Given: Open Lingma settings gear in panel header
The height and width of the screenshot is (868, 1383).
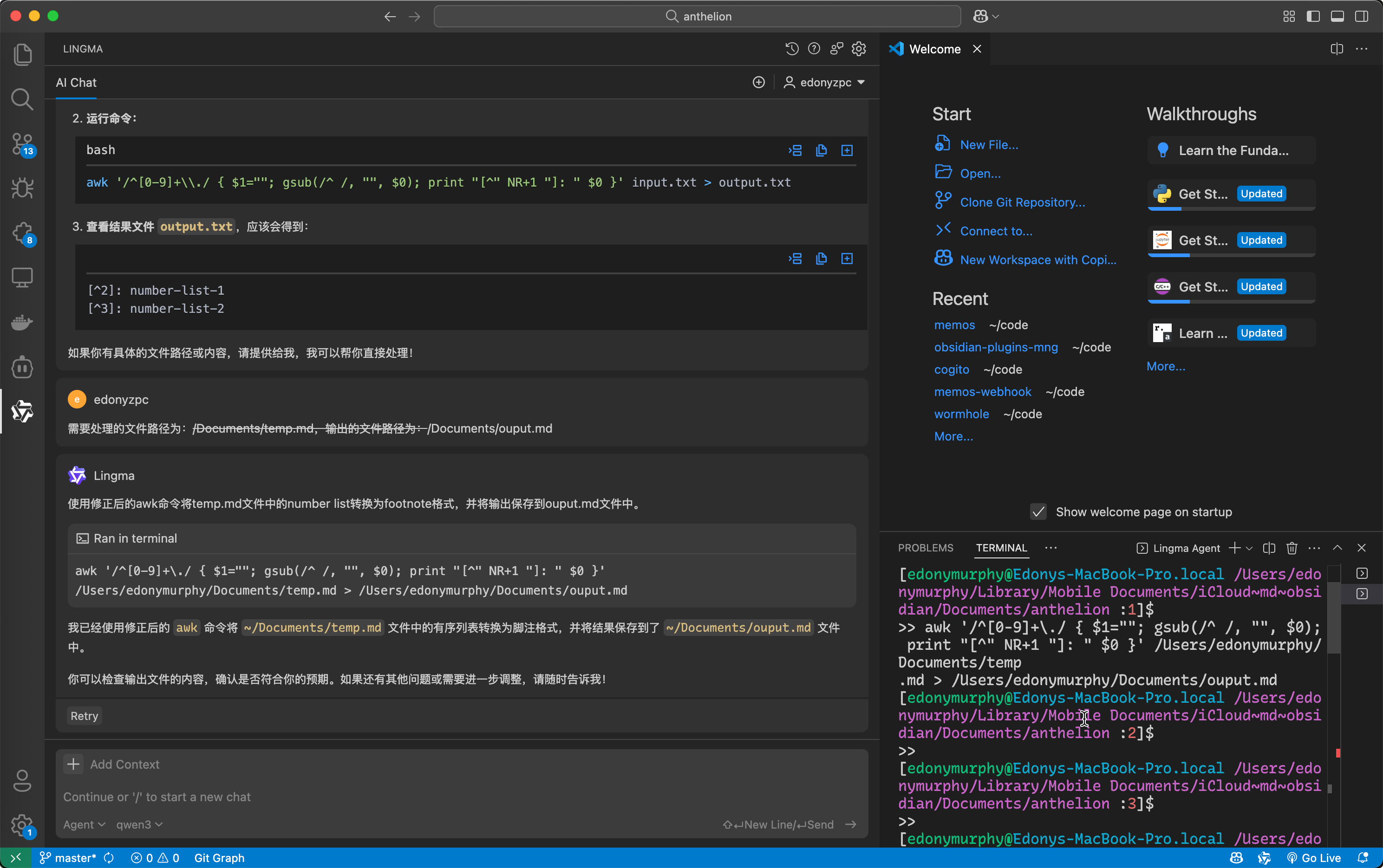Looking at the screenshot, I should pos(859,49).
